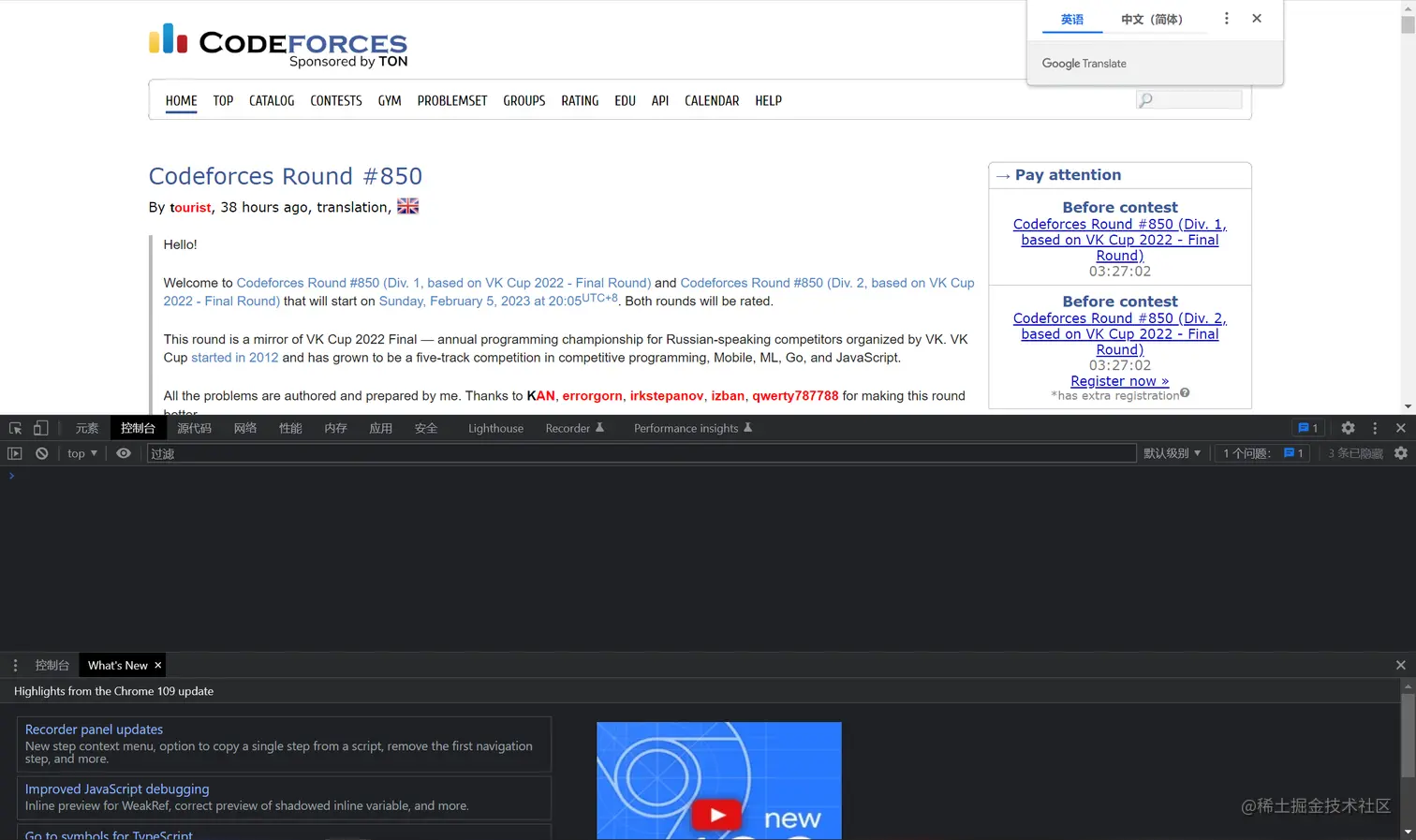Viewport: 1416px width, 840px height.
Task: Click the Register now link
Action: click(x=1120, y=381)
